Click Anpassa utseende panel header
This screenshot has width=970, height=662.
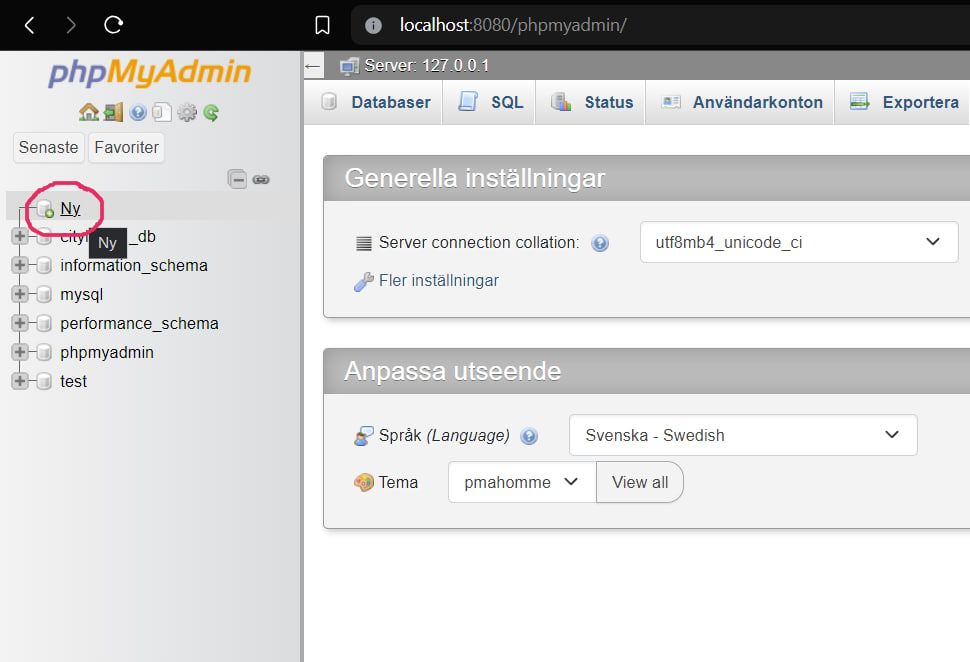(646, 371)
